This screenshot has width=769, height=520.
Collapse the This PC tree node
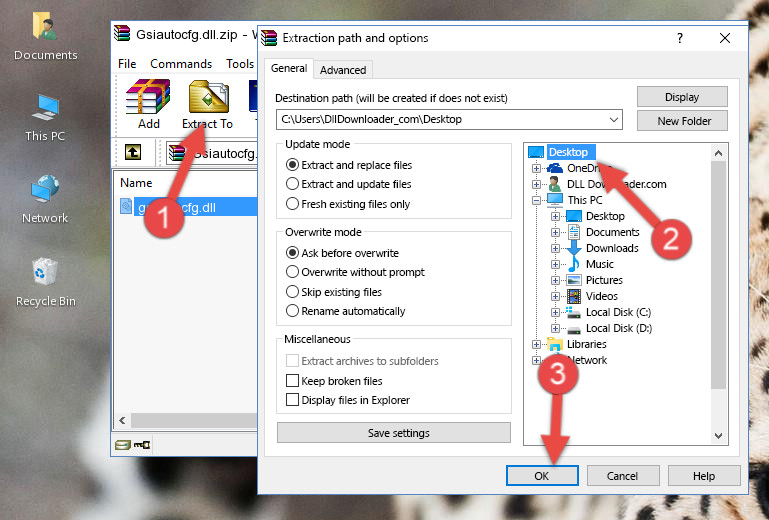pyautogui.click(x=536, y=200)
